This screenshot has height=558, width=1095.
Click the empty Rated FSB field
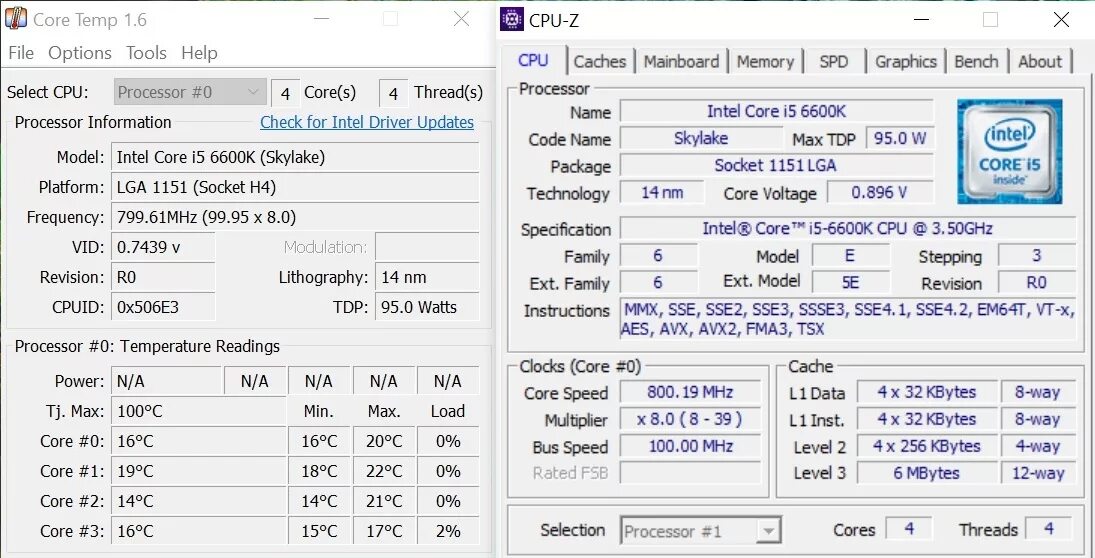[x=690, y=473]
